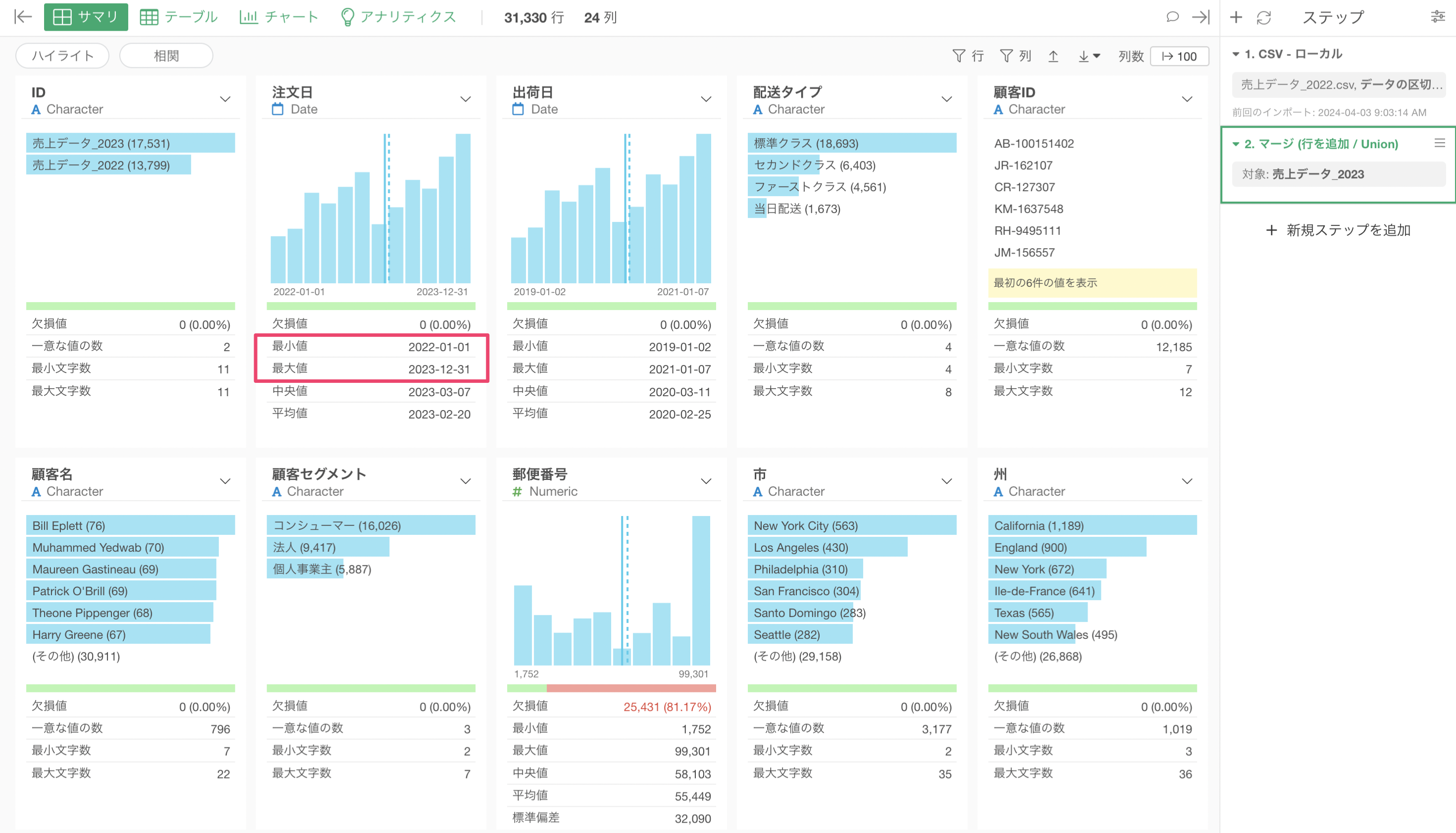Select Muhammed Yedwab (70) bar
The width and height of the screenshot is (1456, 833).
(x=122, y=547)
